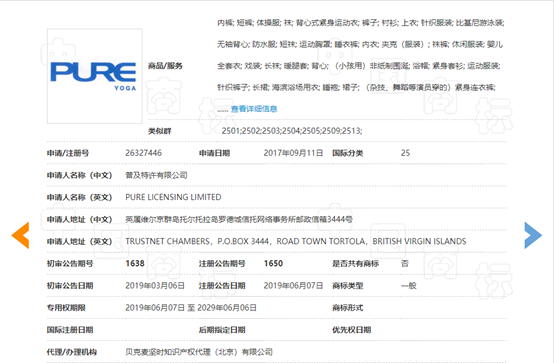Select application date 2017年09月11日
This screenshot has width=554, height=363.
pos(293,153)
